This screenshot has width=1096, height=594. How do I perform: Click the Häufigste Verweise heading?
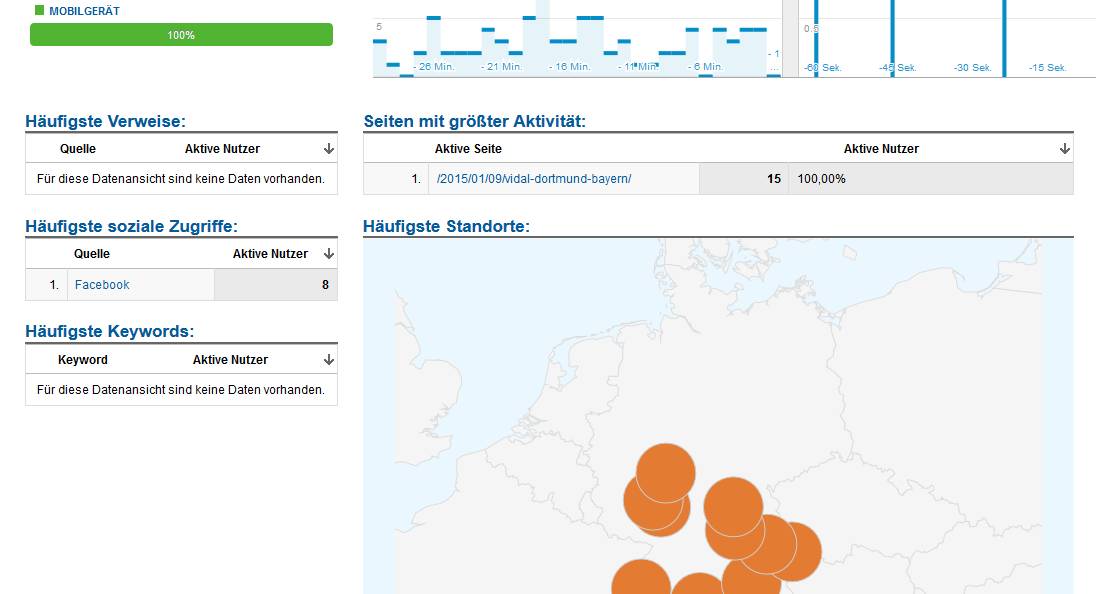(106, 121)
